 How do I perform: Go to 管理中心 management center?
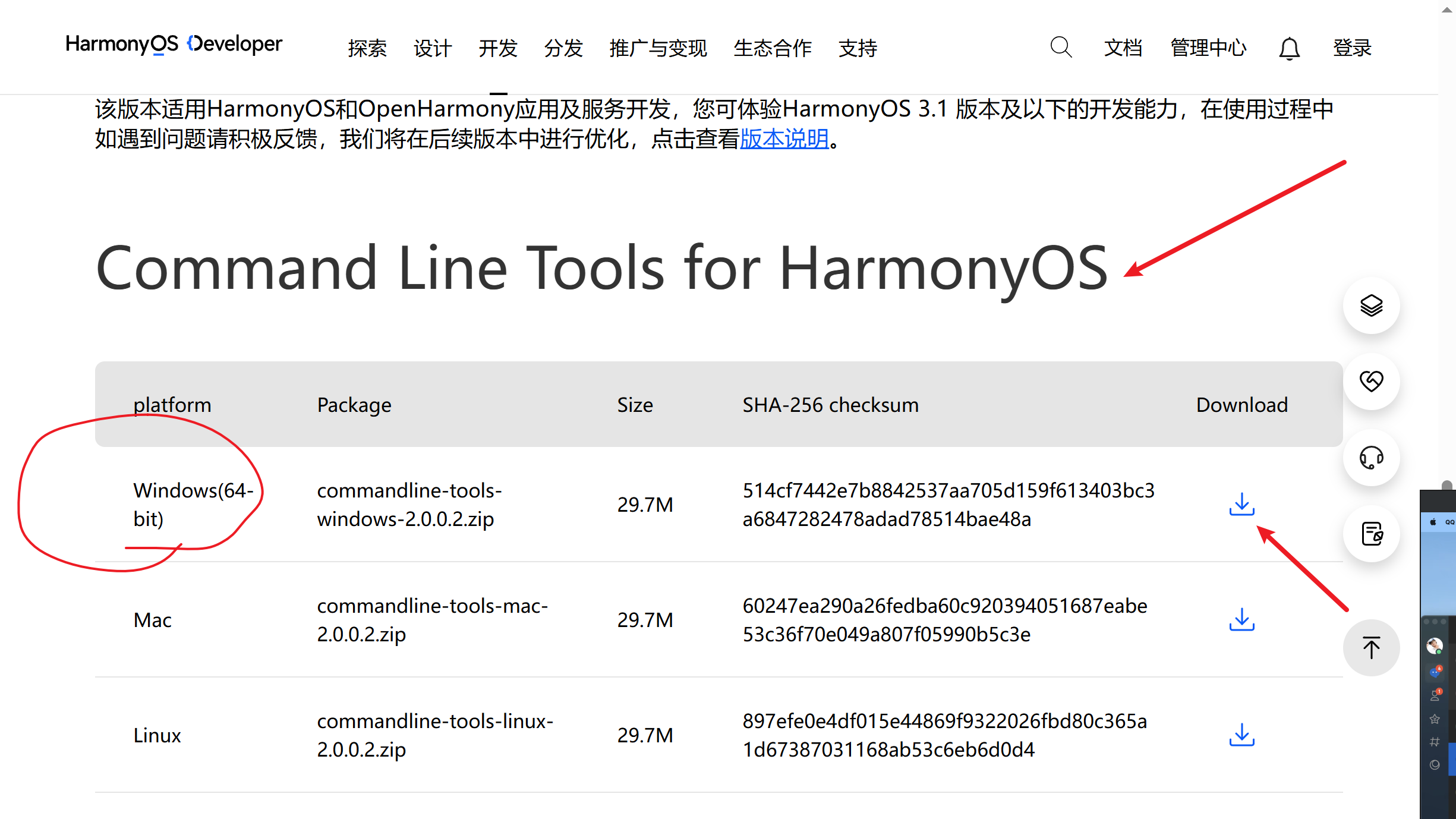[1208, 48]
